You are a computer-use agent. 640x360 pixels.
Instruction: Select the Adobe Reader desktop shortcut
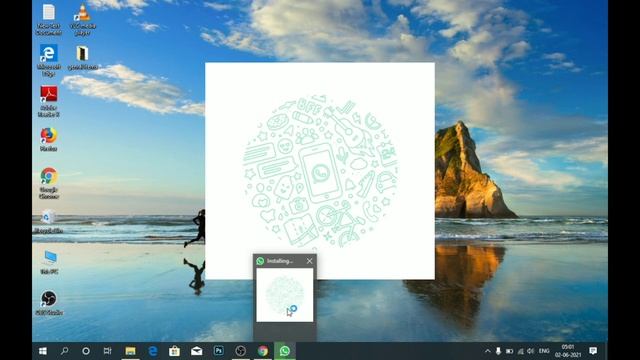coord(49,101)
